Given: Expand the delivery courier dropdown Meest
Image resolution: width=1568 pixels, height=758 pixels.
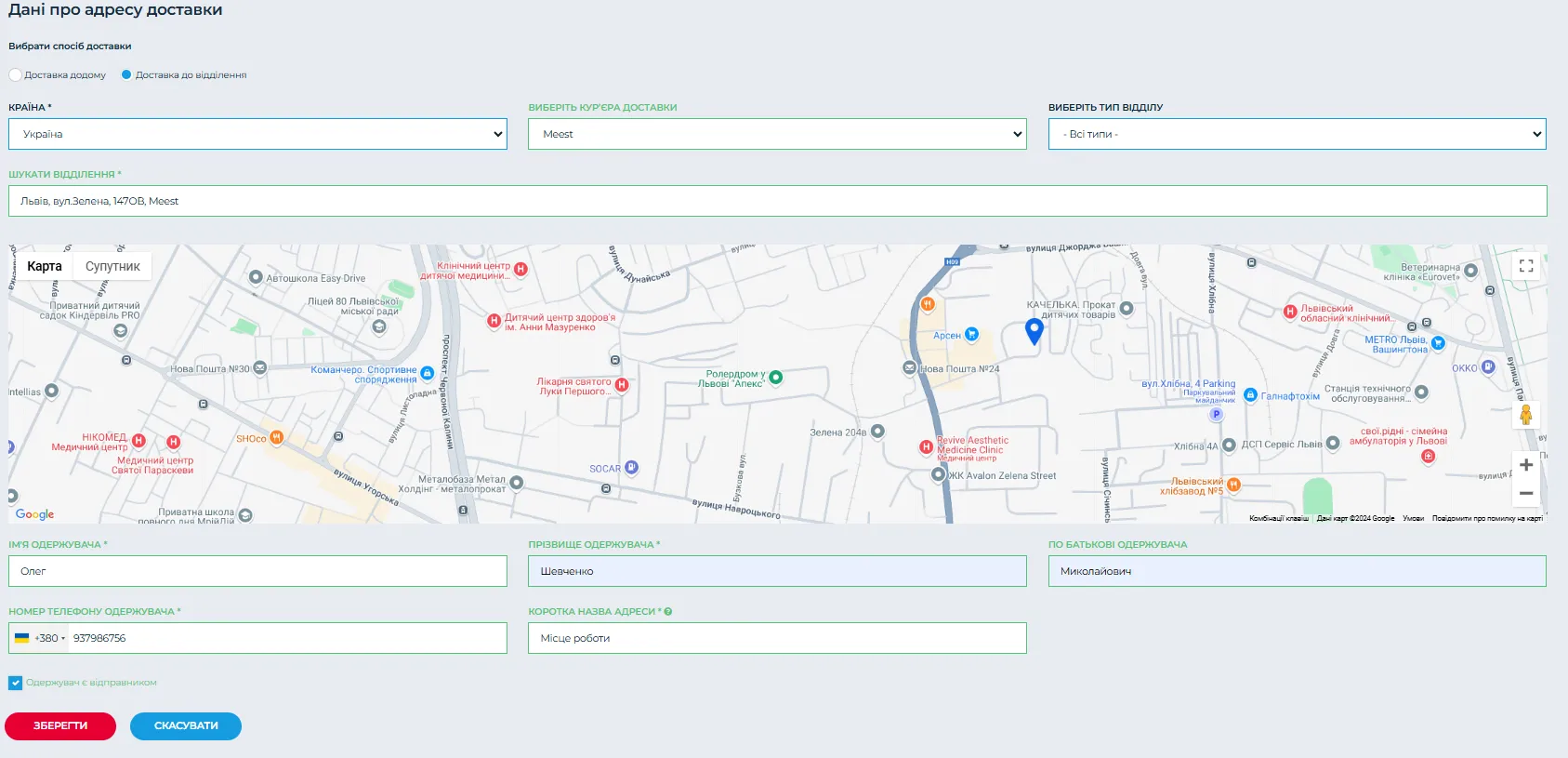Looking at the screenshot, I should [777, 134].
